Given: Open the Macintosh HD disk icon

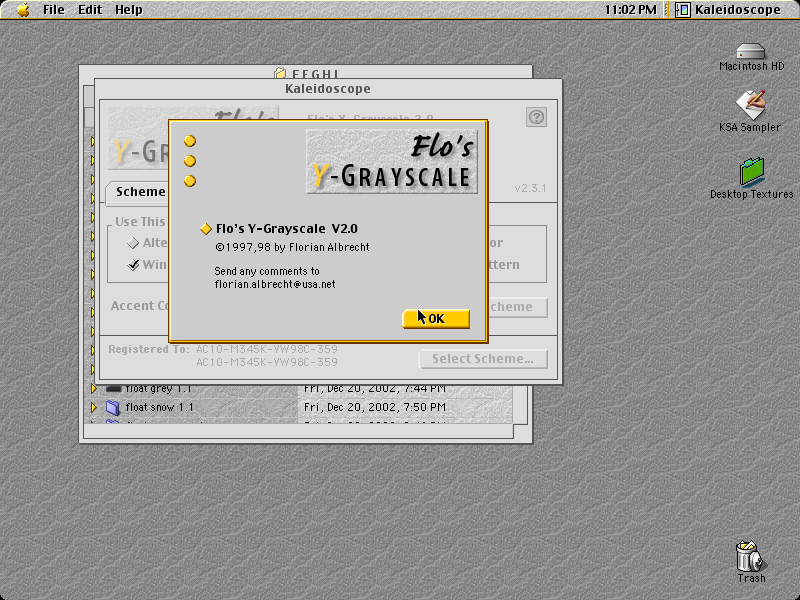Looking at the screenshot, I should point(751,52).
